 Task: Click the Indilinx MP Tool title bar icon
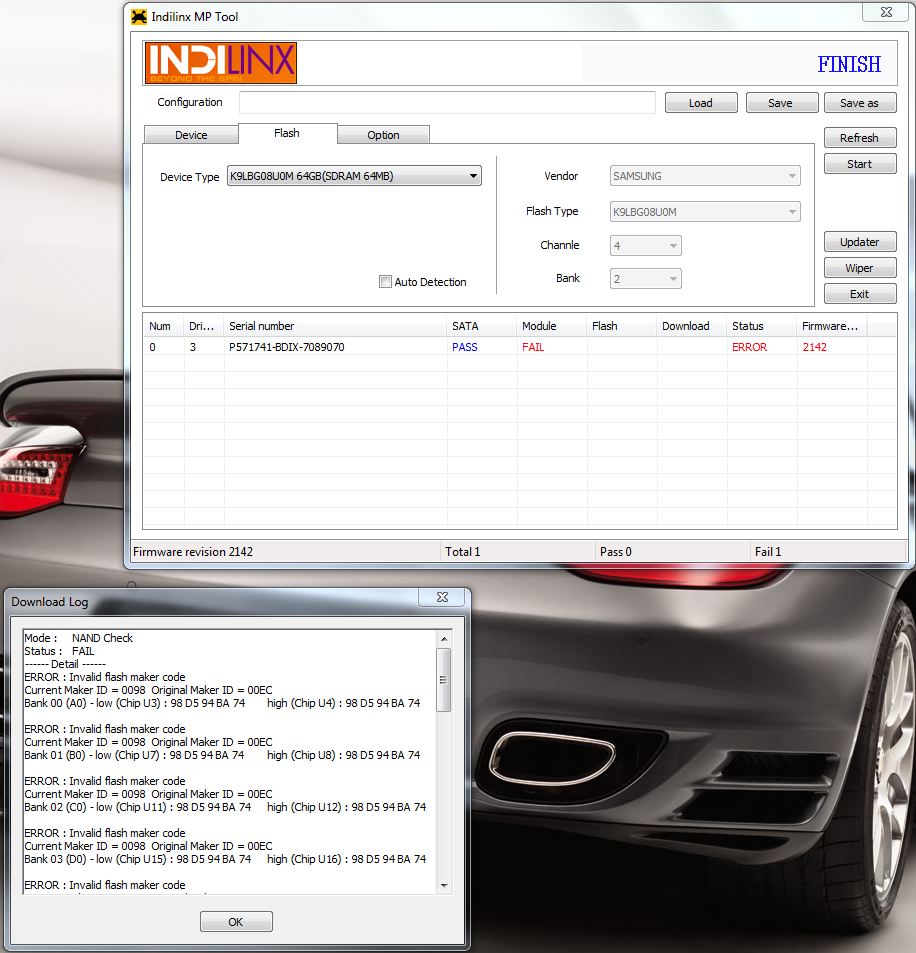click(139, 17)
